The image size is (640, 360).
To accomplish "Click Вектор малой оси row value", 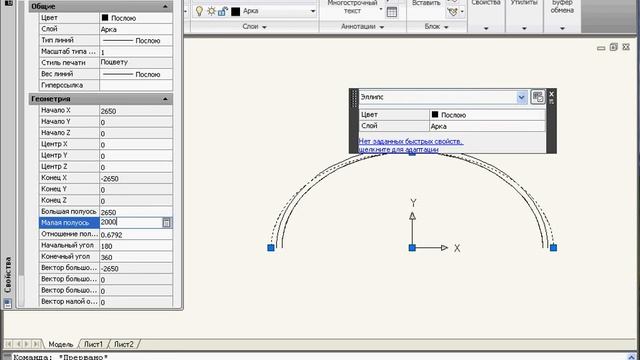I will click(136, 302).
